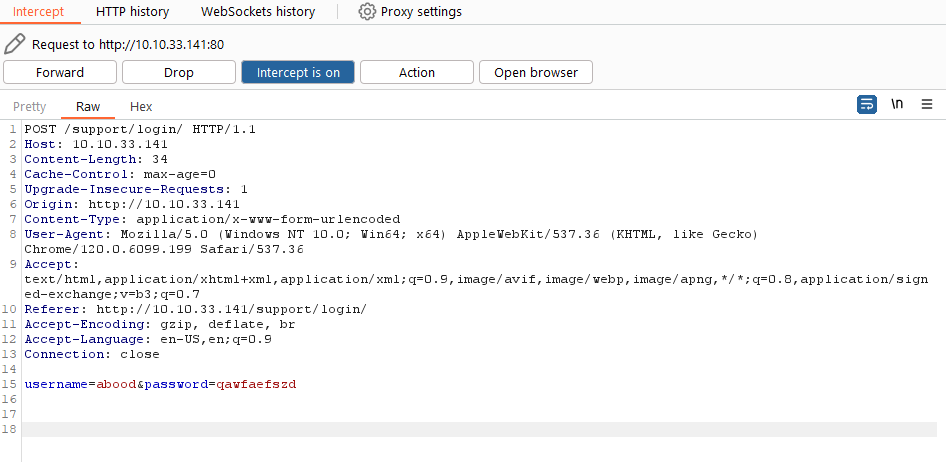
Task: Click the Open browser button
Action: tap(536, 72)
